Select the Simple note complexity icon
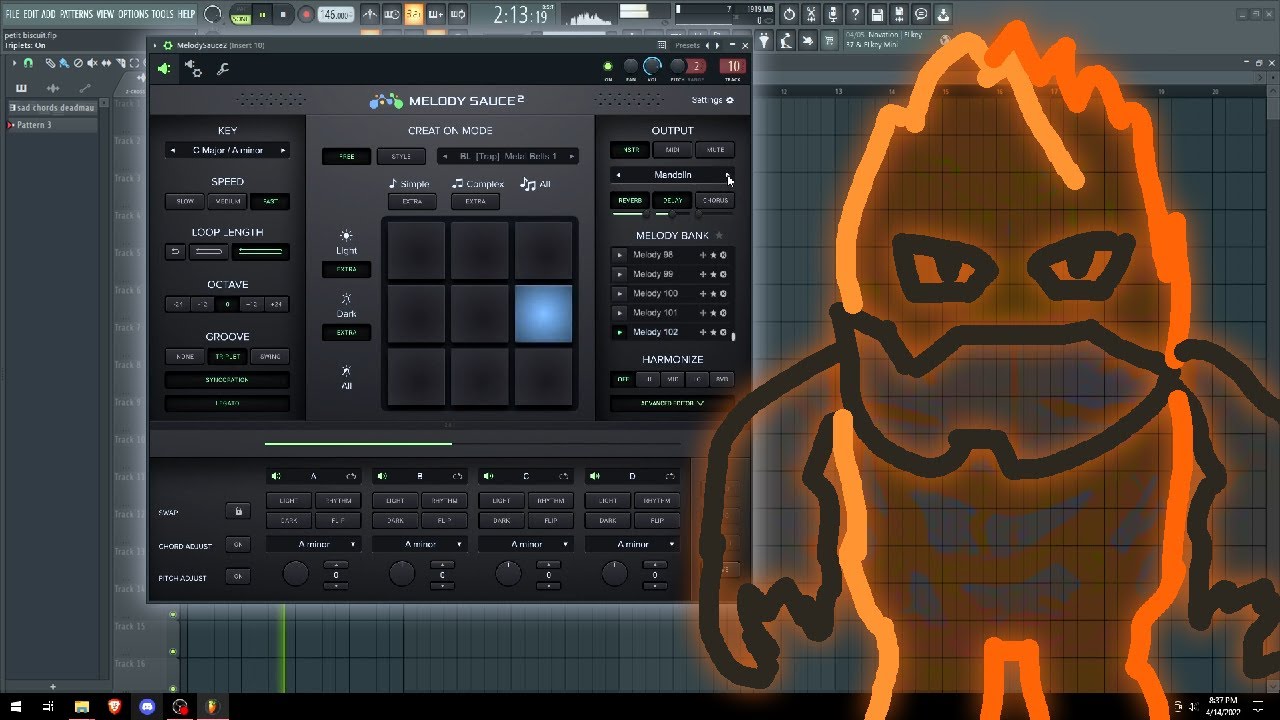Viewport: 1280px width, 720px height. pyautogui.click(x=393, y=184)
